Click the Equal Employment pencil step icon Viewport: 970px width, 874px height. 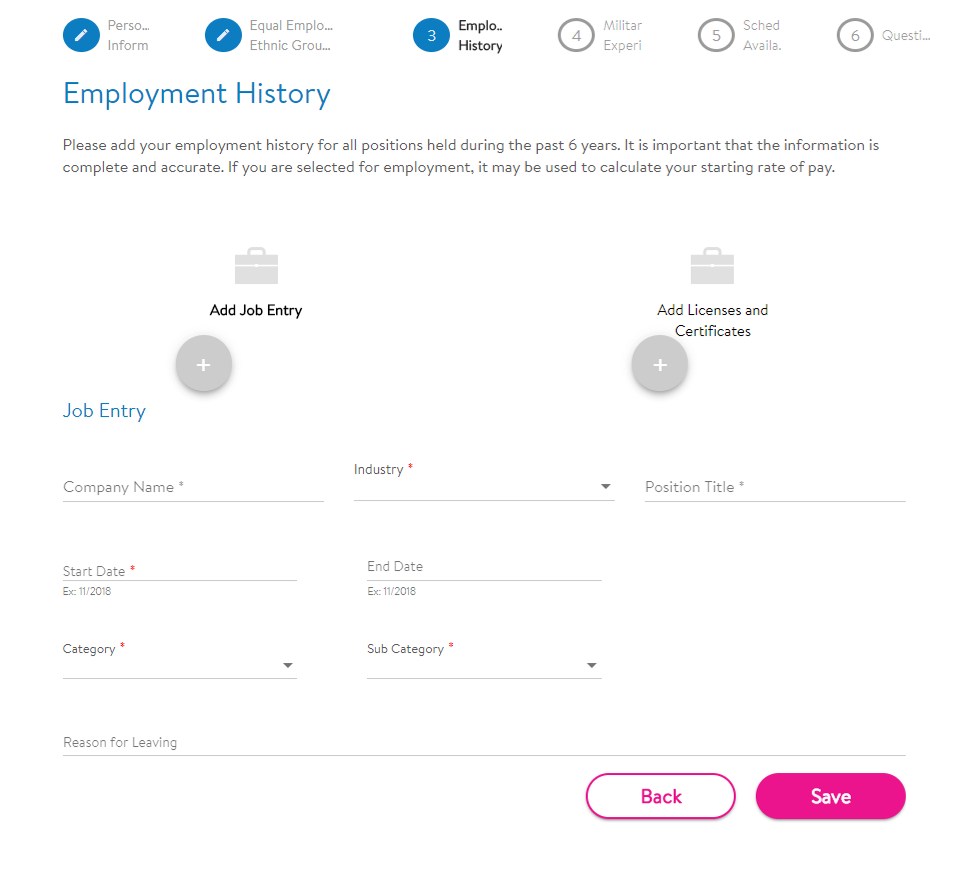pos(223,35)
